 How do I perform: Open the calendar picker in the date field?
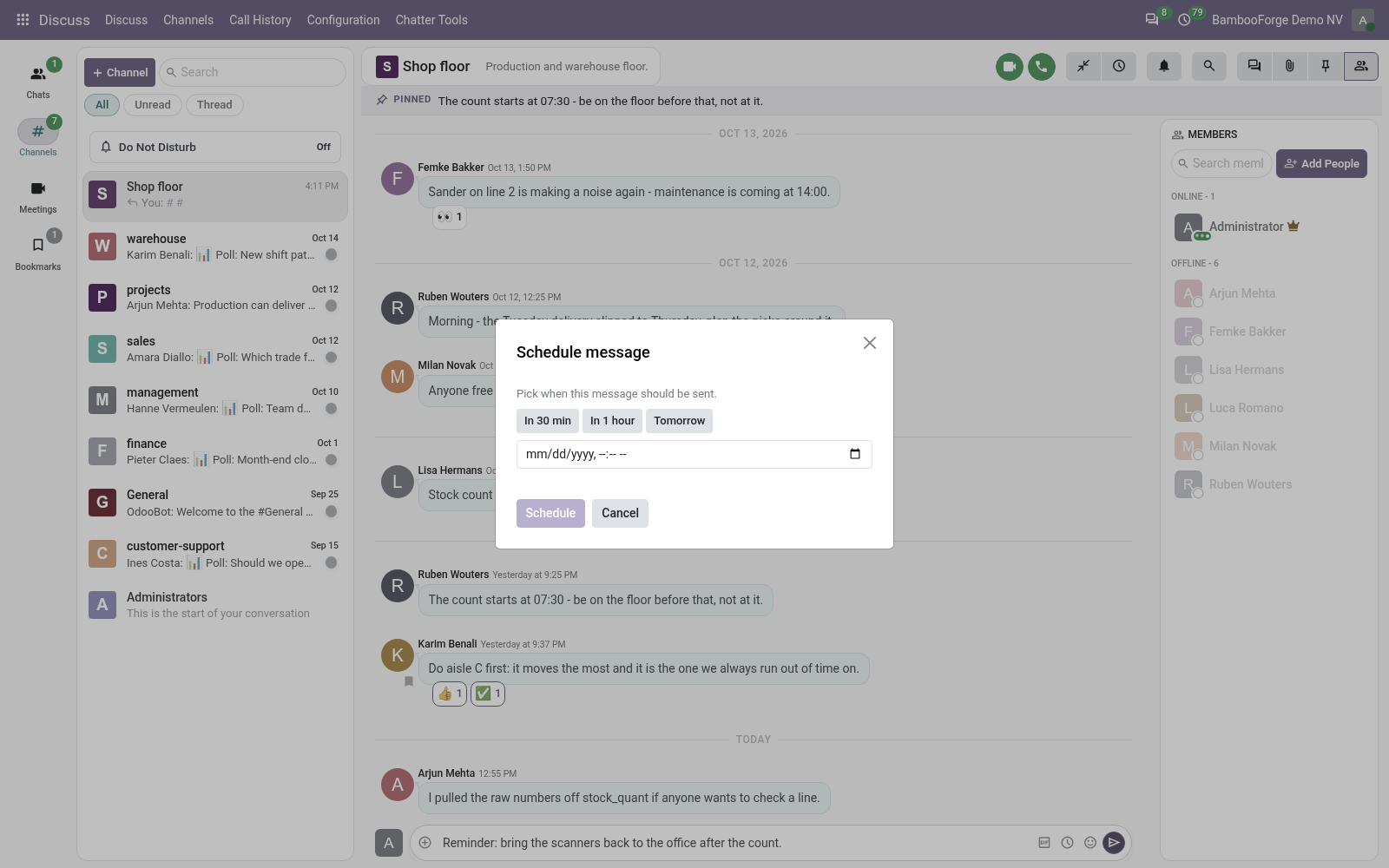855,454
